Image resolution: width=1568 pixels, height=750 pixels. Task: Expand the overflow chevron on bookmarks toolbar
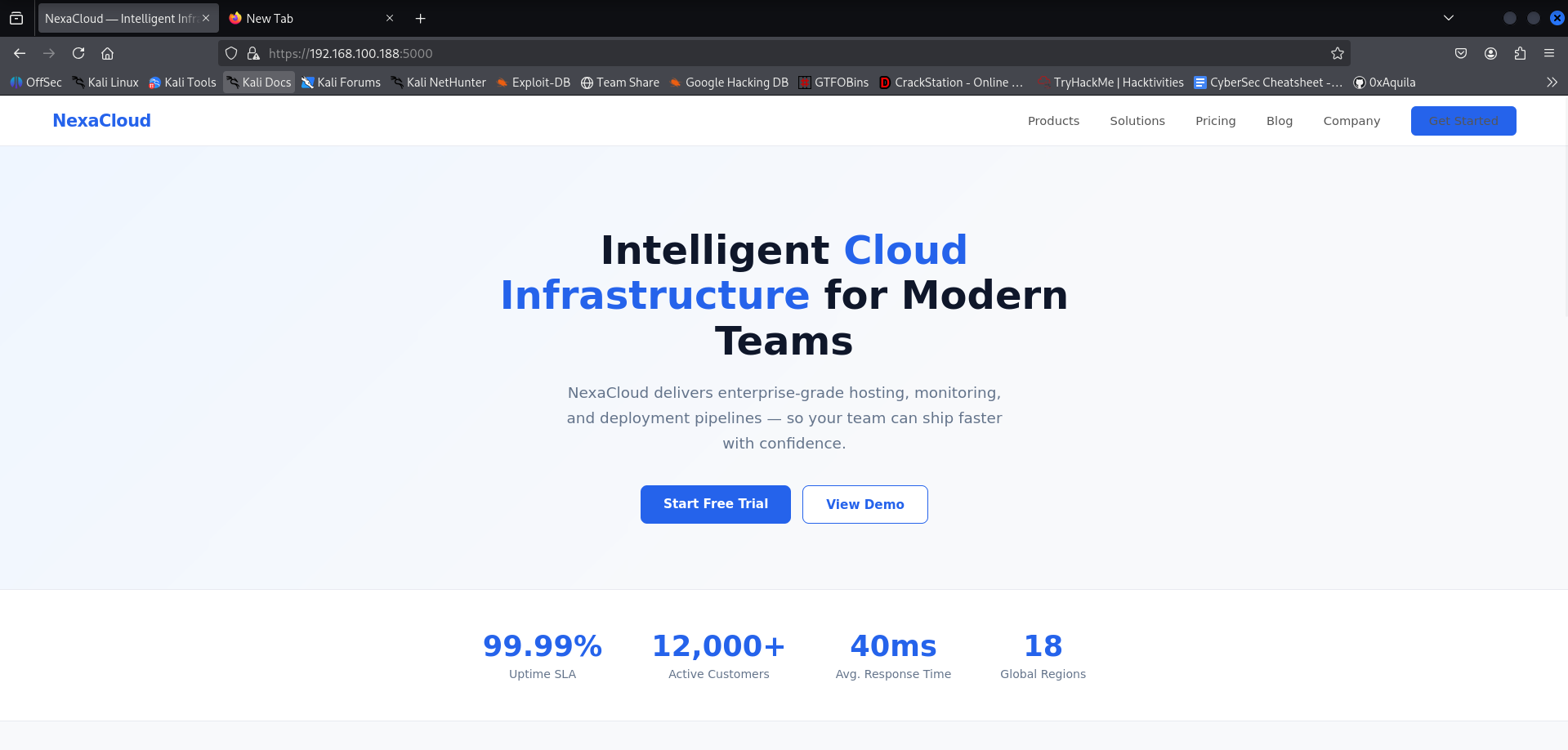(1551, 82)
